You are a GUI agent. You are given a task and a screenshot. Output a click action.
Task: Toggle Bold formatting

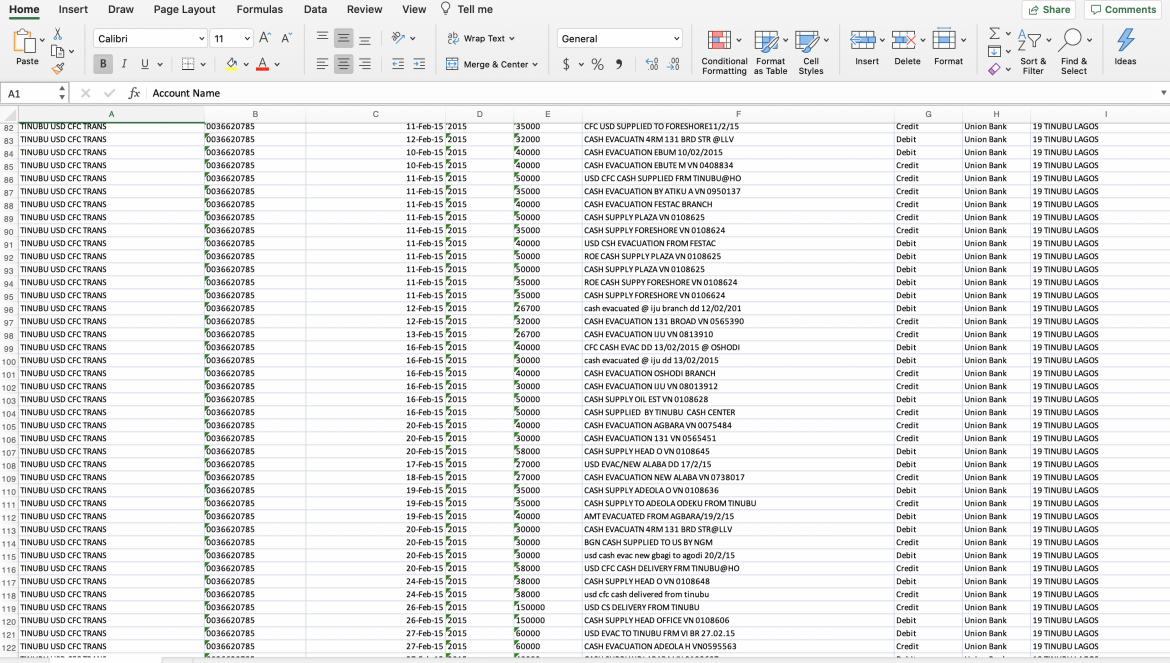103,64
